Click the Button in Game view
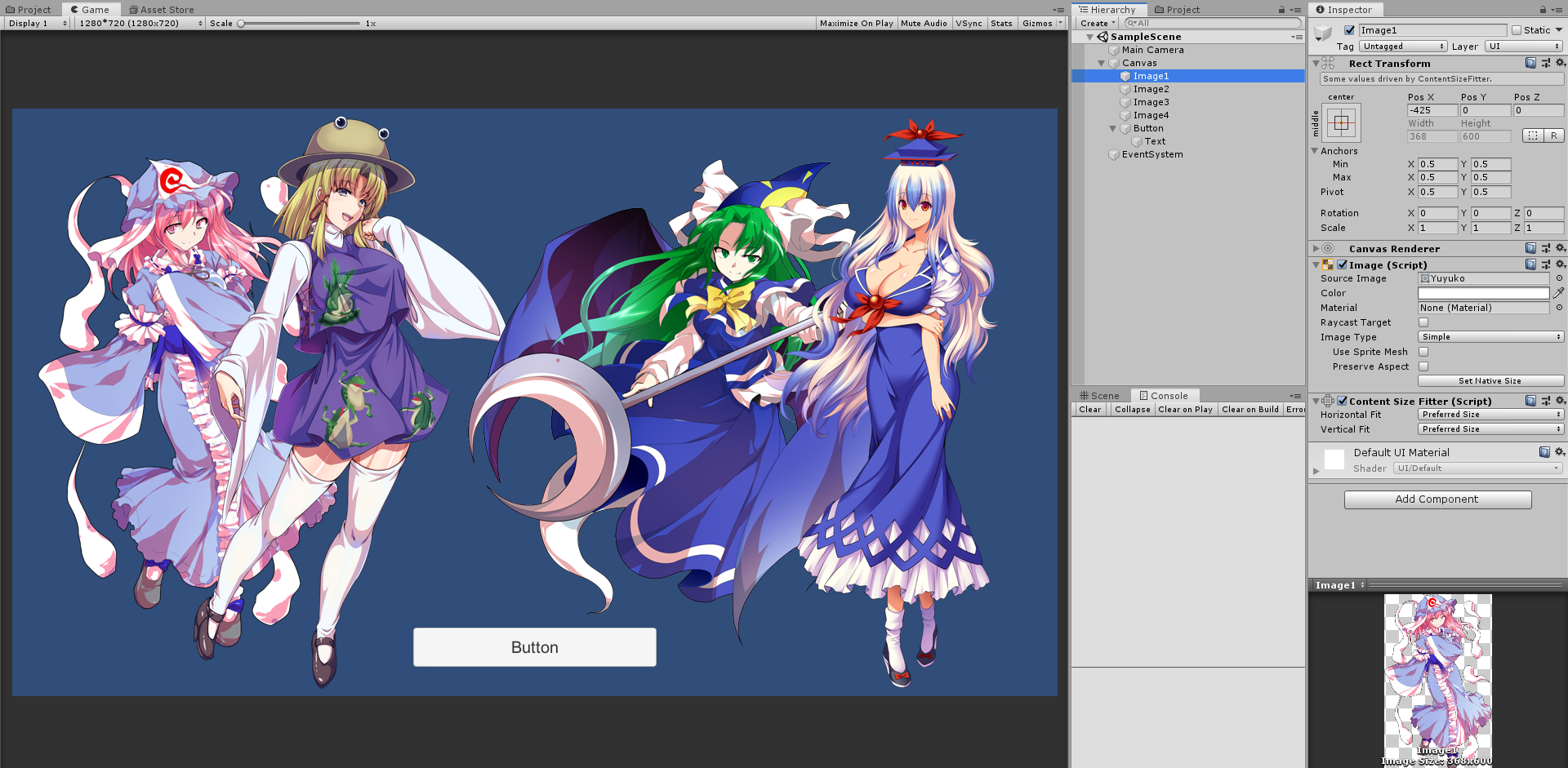The width and height of the screenshot is (1568, 768). tap(535, 647)
